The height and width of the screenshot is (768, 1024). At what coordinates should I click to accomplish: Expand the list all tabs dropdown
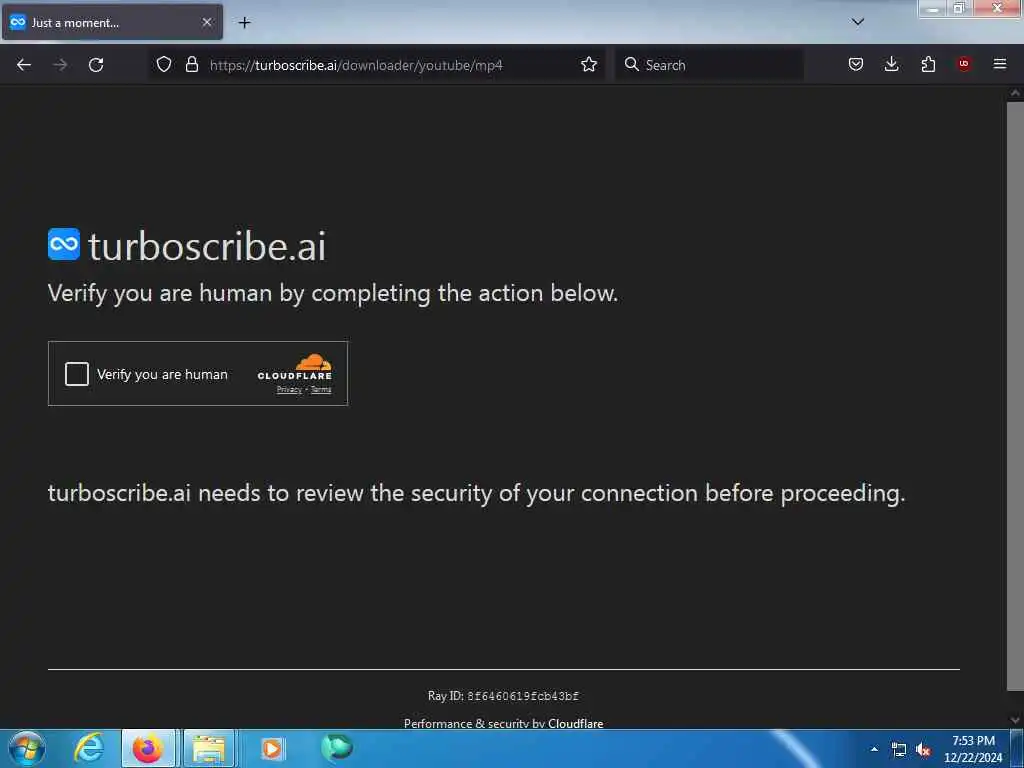858,22
